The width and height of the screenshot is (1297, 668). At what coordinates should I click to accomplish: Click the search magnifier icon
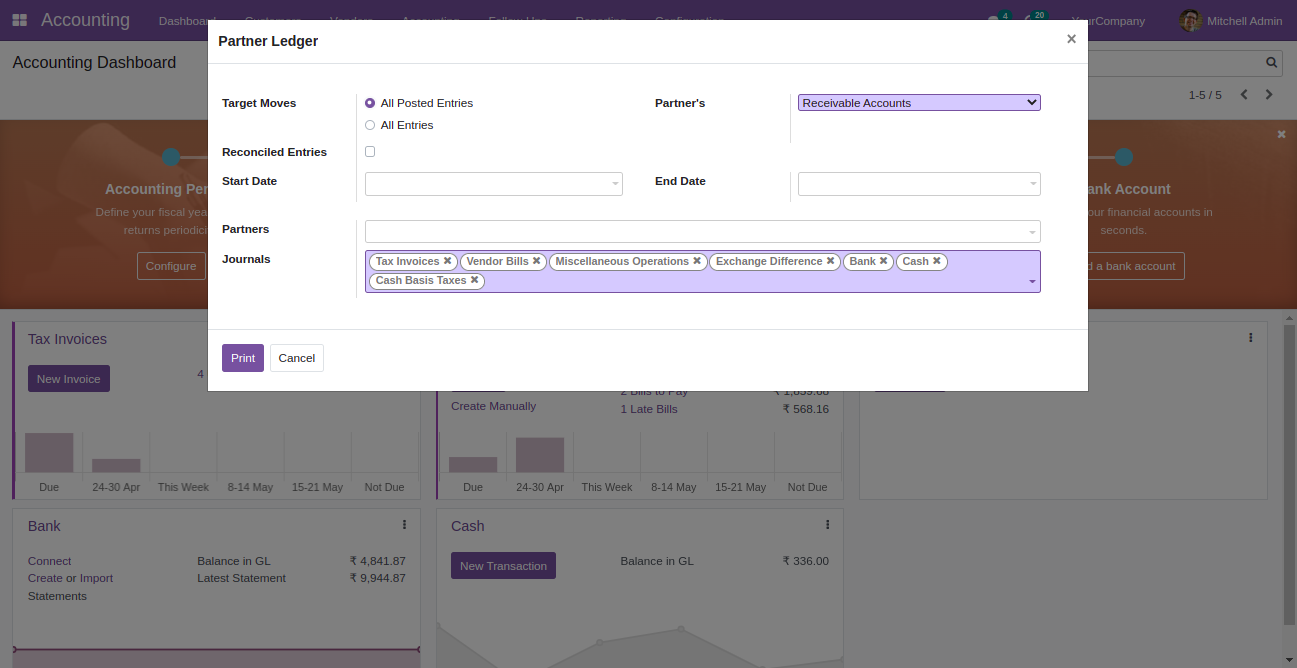click(x=1272, y=62)
